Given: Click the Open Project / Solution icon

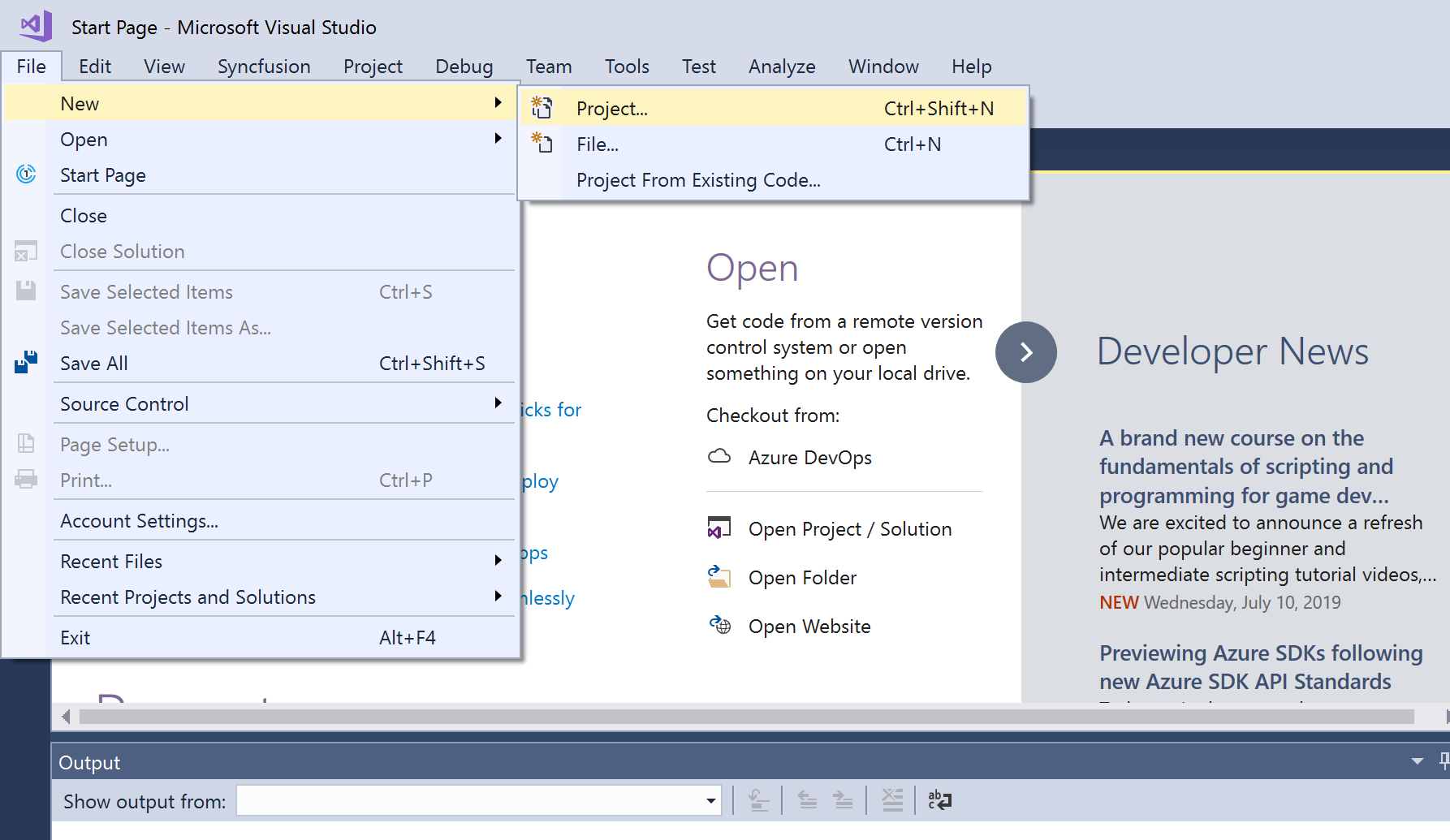Looking at the screenshot, I should point(719,528).
